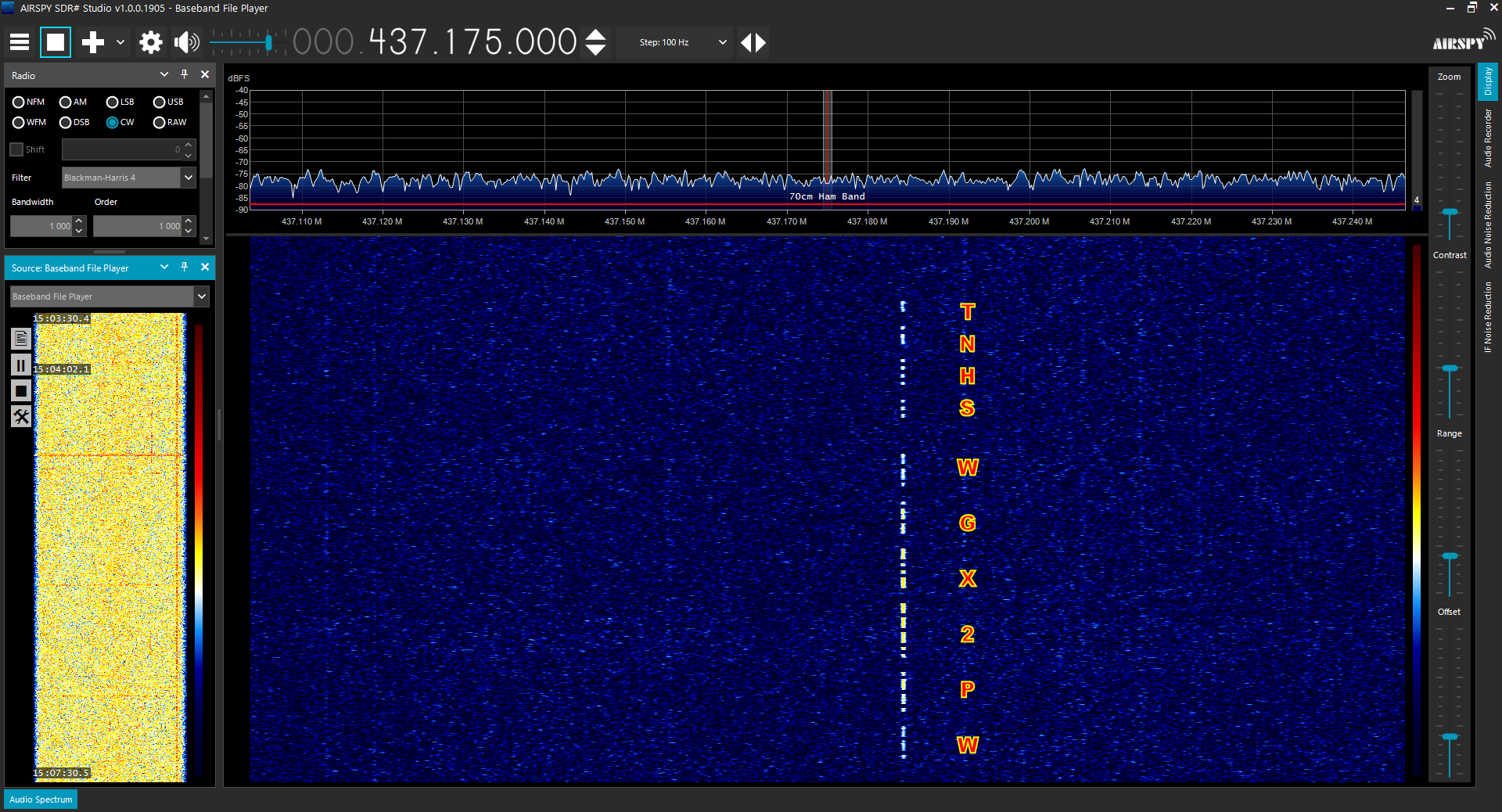
Task: Open the Audio Spectrum tab
Action: pos(41,799)
